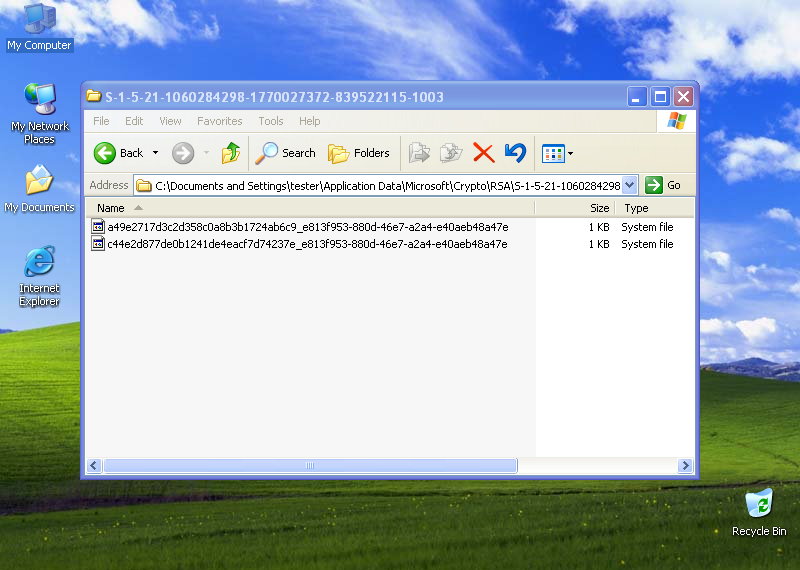The height and width of the screenshot is (570, 800).
Task: Click the icon of file starting a49e2717
Action: pyautogui.click(x=98, y=227)
